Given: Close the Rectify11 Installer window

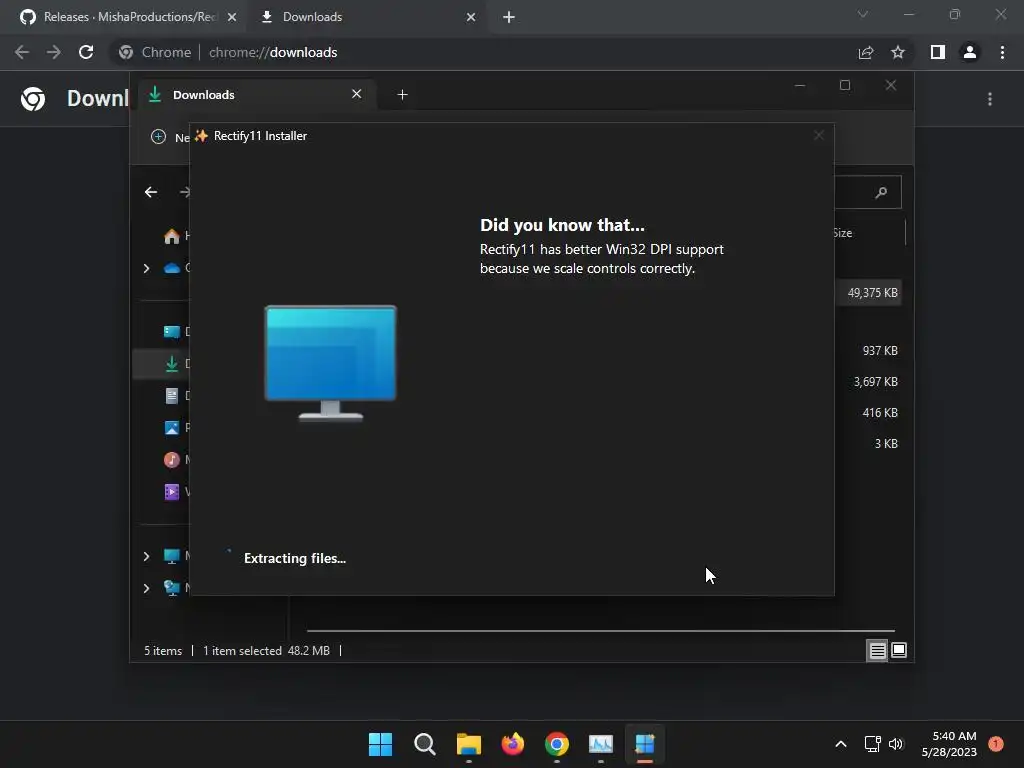Looking at the screenshot, I should click(x=819, y=136).
